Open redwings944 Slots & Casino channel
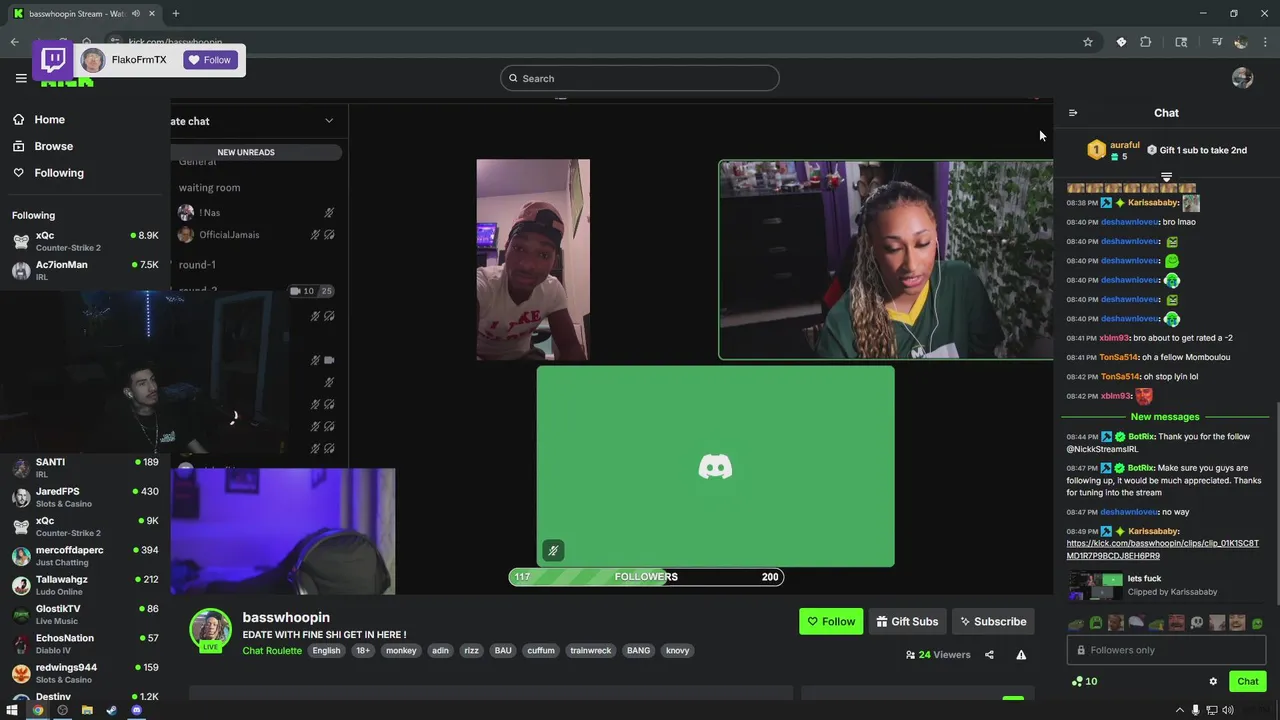Viewport: 1280px width, 720px height. (85, 673)
